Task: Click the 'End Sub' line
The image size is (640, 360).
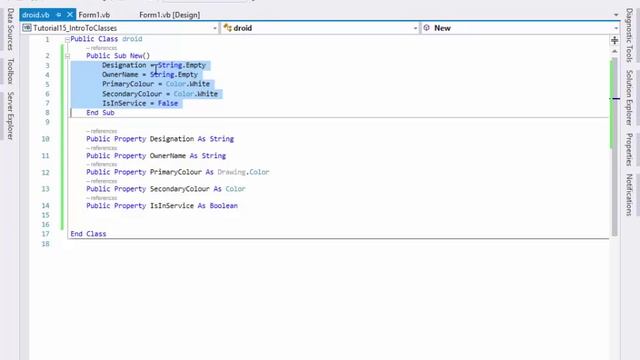Action: pyautogui.click(x=100, y=113)
